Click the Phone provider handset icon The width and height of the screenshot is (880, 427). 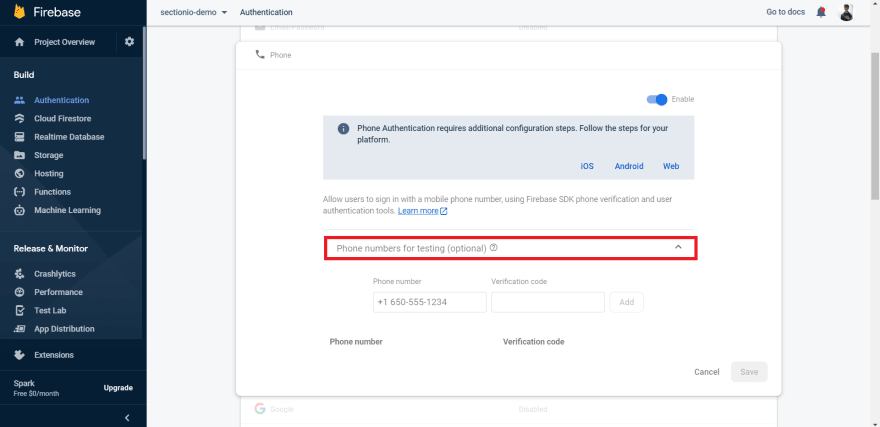pos(259,55)
